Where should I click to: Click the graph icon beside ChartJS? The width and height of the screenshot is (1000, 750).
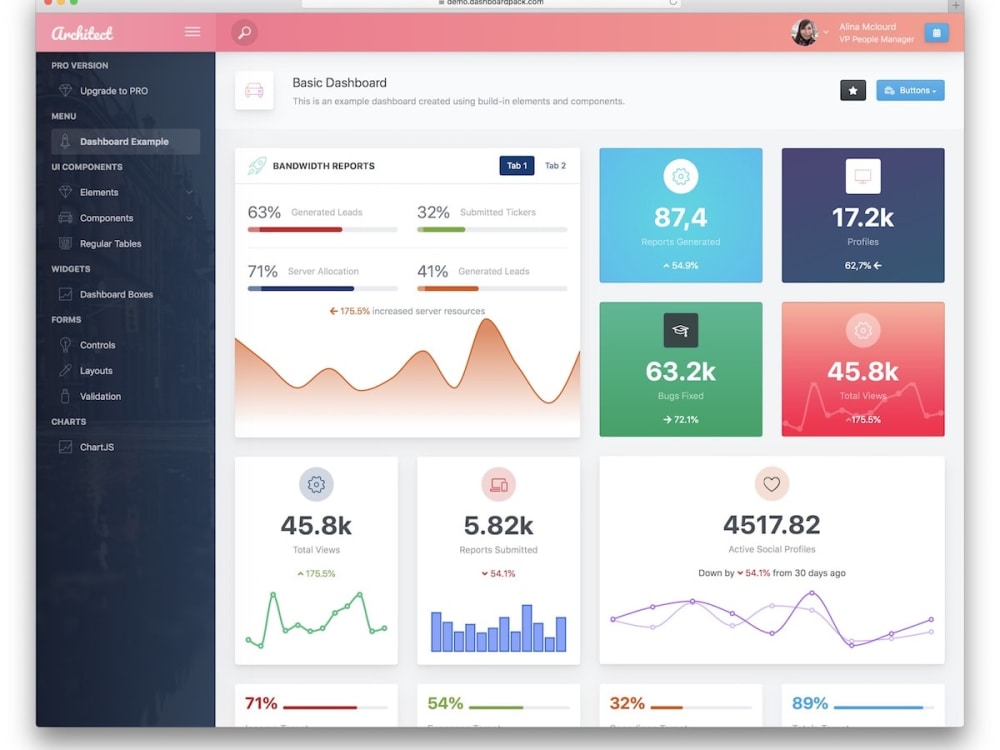[65, 447]
